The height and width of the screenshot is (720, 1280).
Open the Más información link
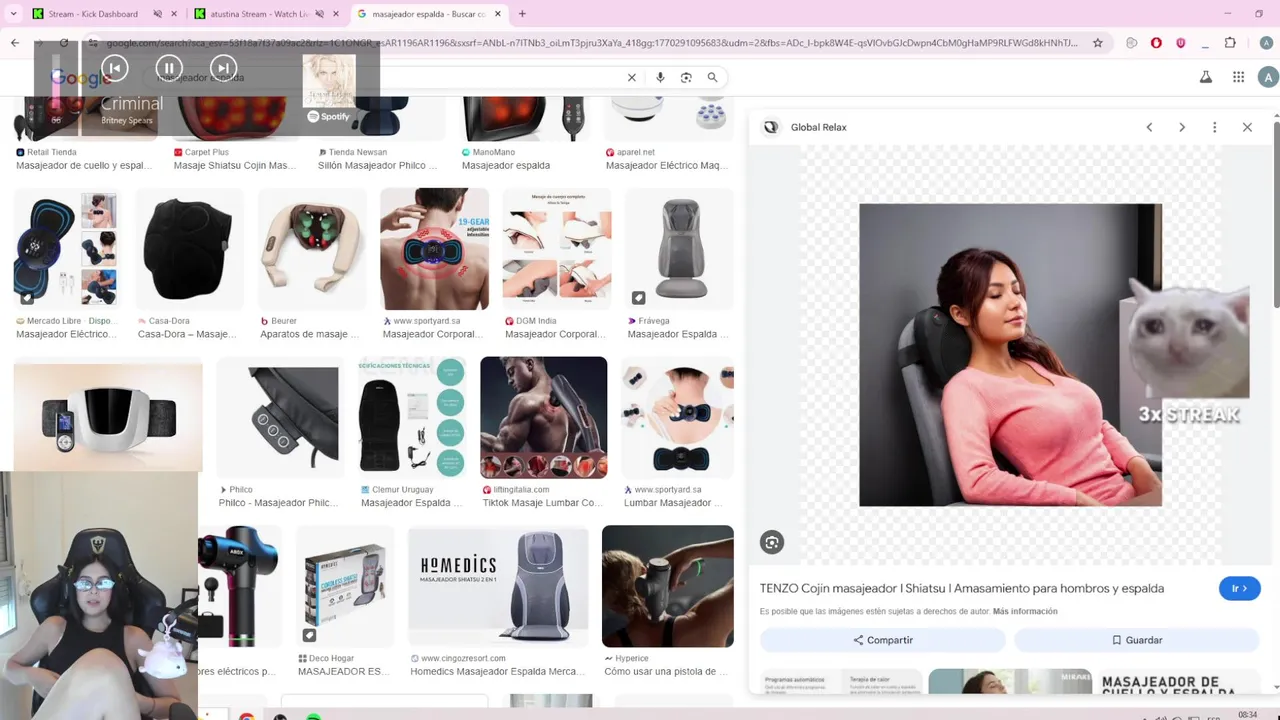pyautogui.click(x=1025, y=611)
